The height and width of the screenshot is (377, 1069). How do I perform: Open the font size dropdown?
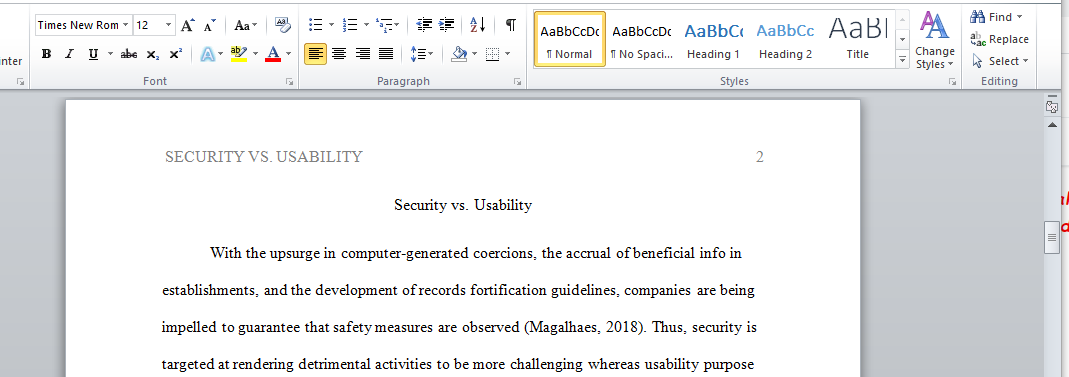[168, 25]
